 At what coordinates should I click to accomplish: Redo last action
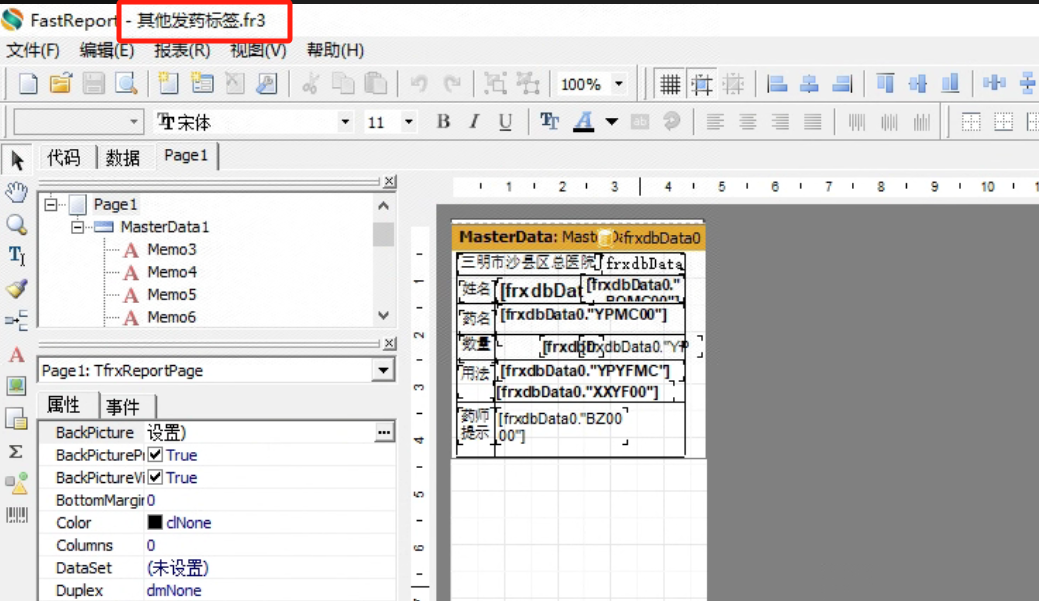[452, 84]
